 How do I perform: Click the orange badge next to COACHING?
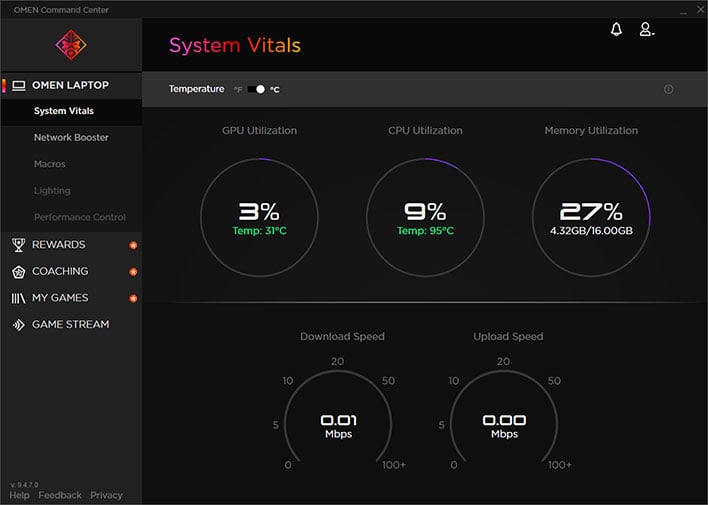[133, 272]
